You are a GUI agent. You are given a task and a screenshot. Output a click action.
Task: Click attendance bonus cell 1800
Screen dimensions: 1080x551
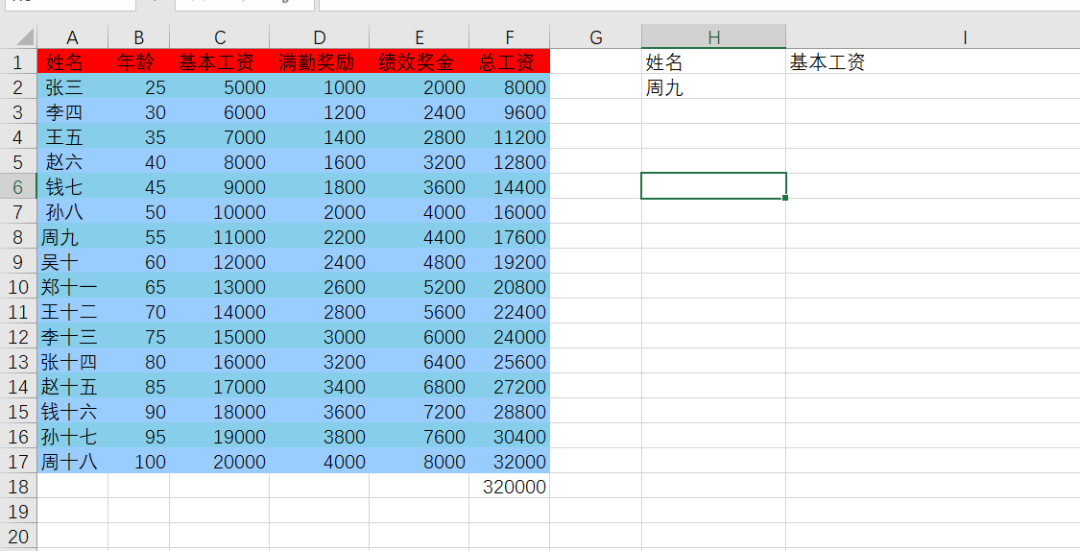pyautogui.click(x=320, y=187)
